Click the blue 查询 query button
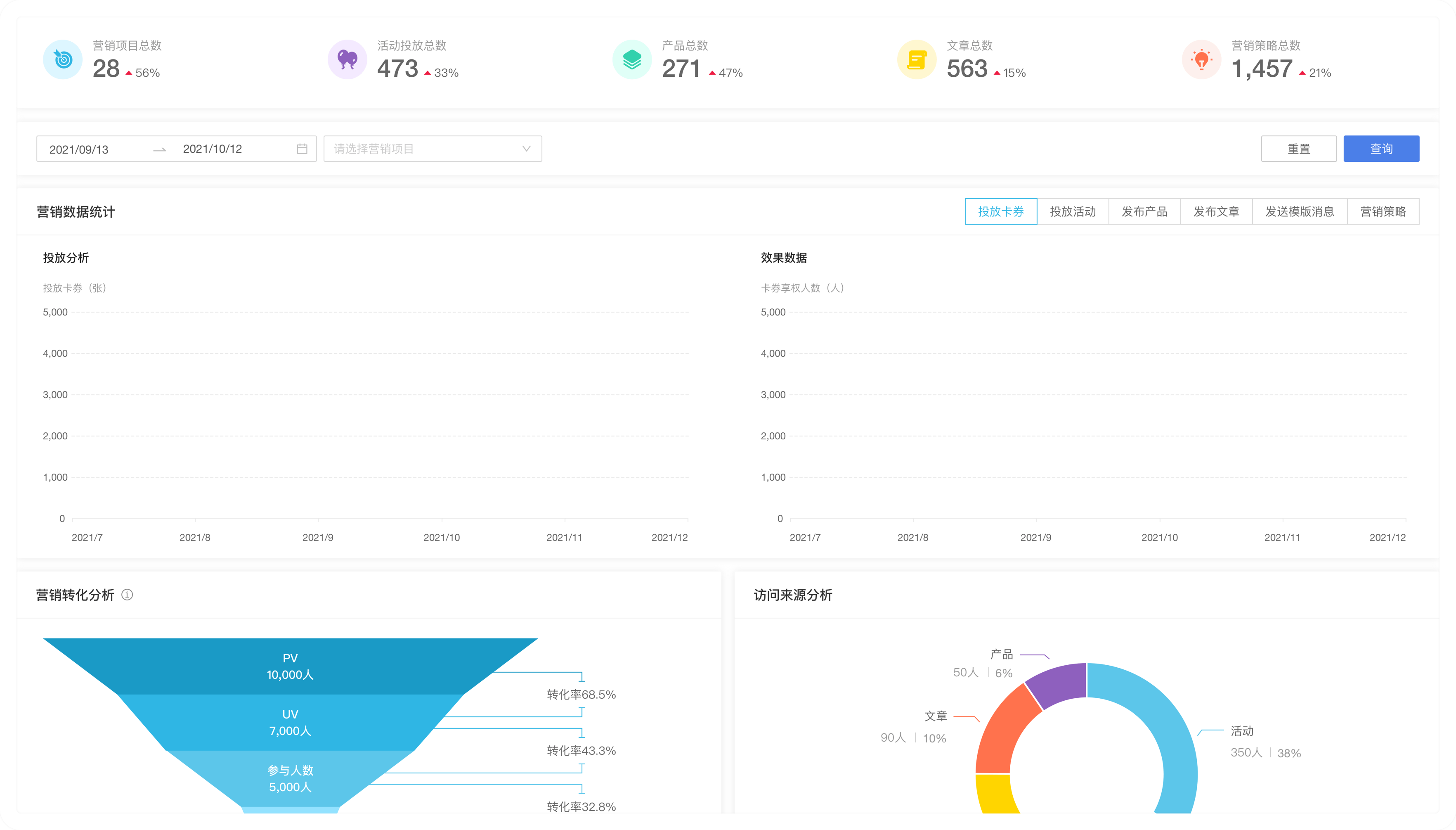The height and width of the screenshot is (830, 1456). point(1381,149)
